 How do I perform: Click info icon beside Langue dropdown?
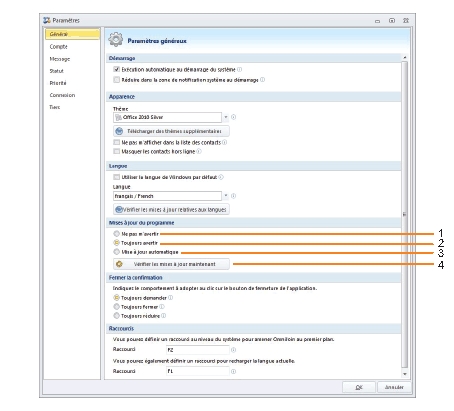click(233, 196)
